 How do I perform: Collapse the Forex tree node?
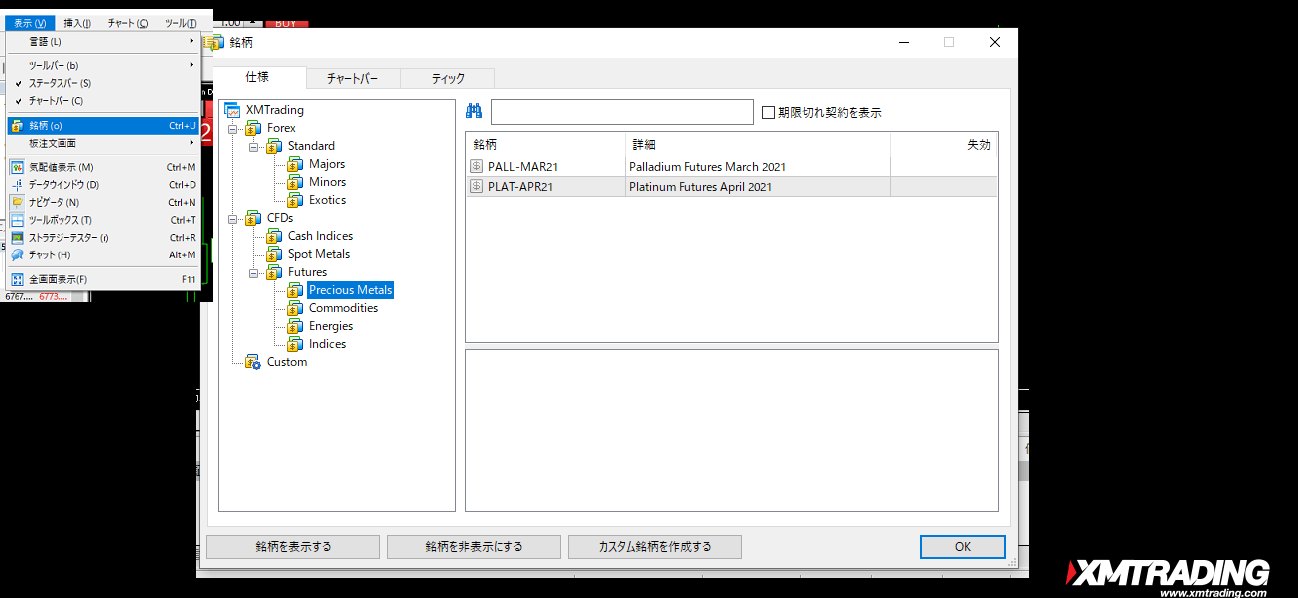point(233,128)
